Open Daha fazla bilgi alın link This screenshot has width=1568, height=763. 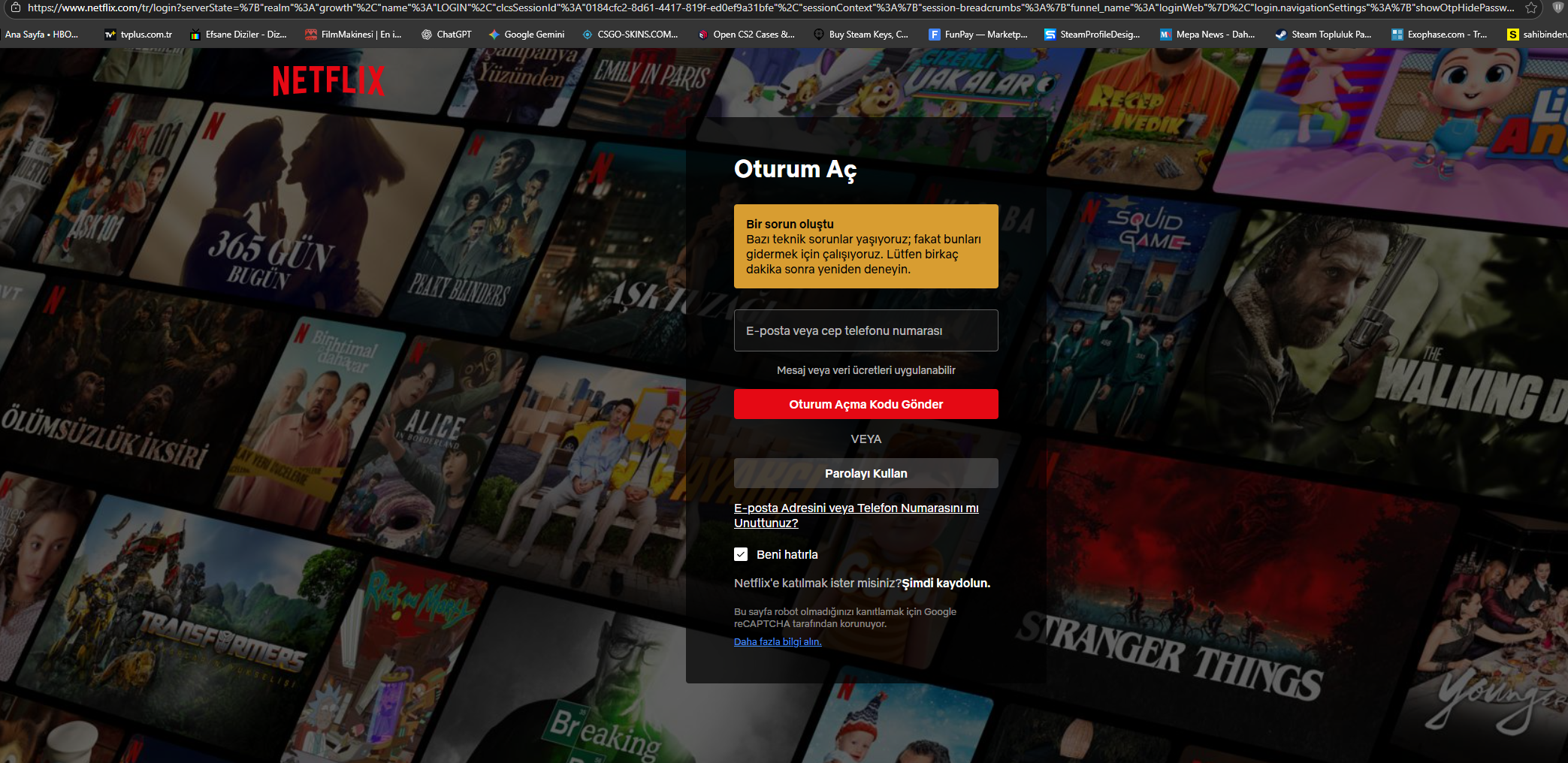[778, 641]
